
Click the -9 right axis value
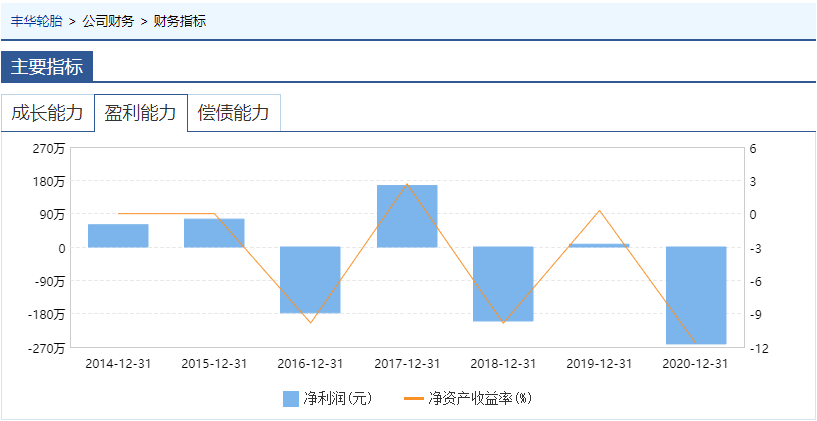(x=756, y=315)
